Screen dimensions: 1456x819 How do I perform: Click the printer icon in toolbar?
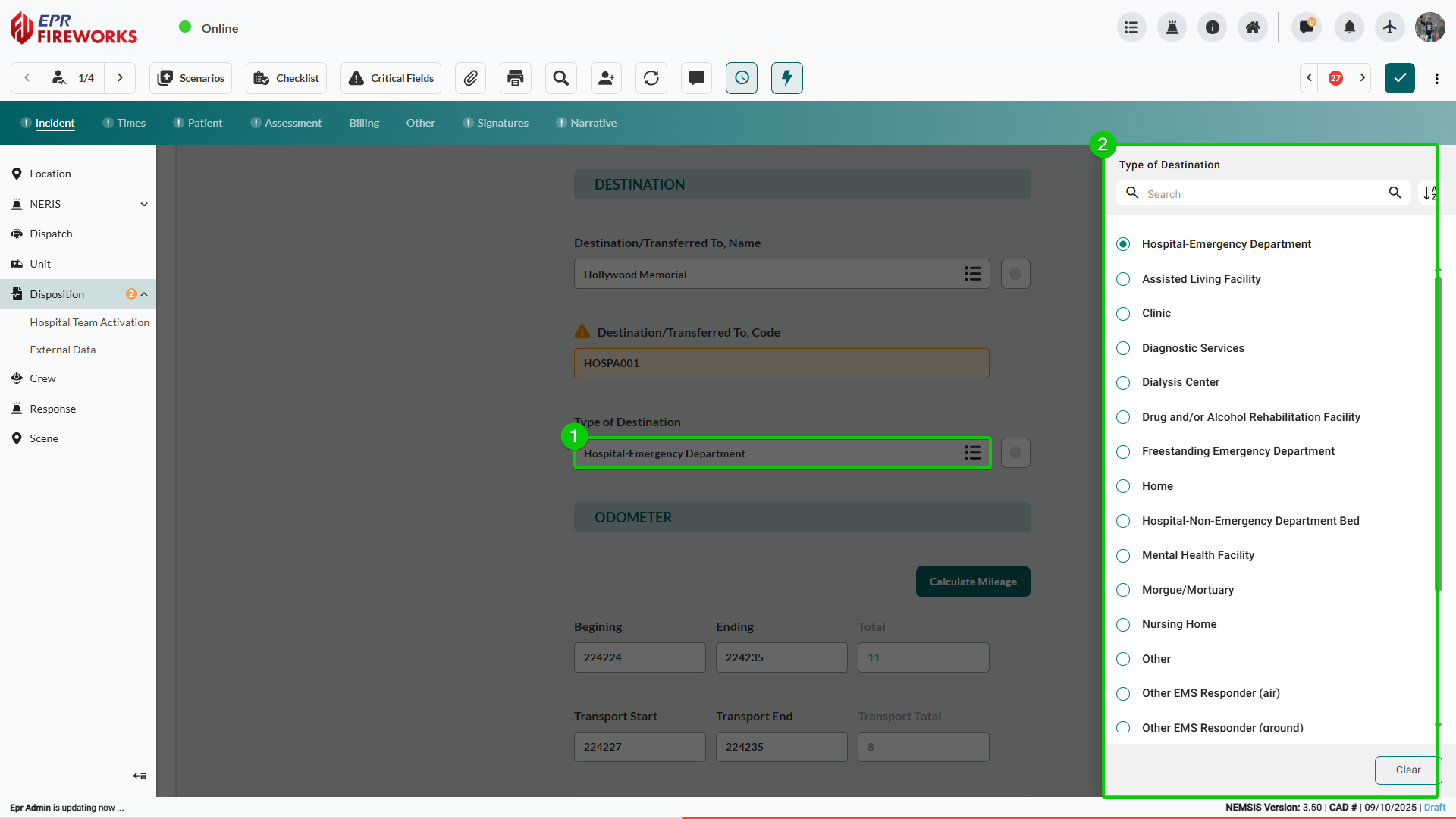click(516, 78)
